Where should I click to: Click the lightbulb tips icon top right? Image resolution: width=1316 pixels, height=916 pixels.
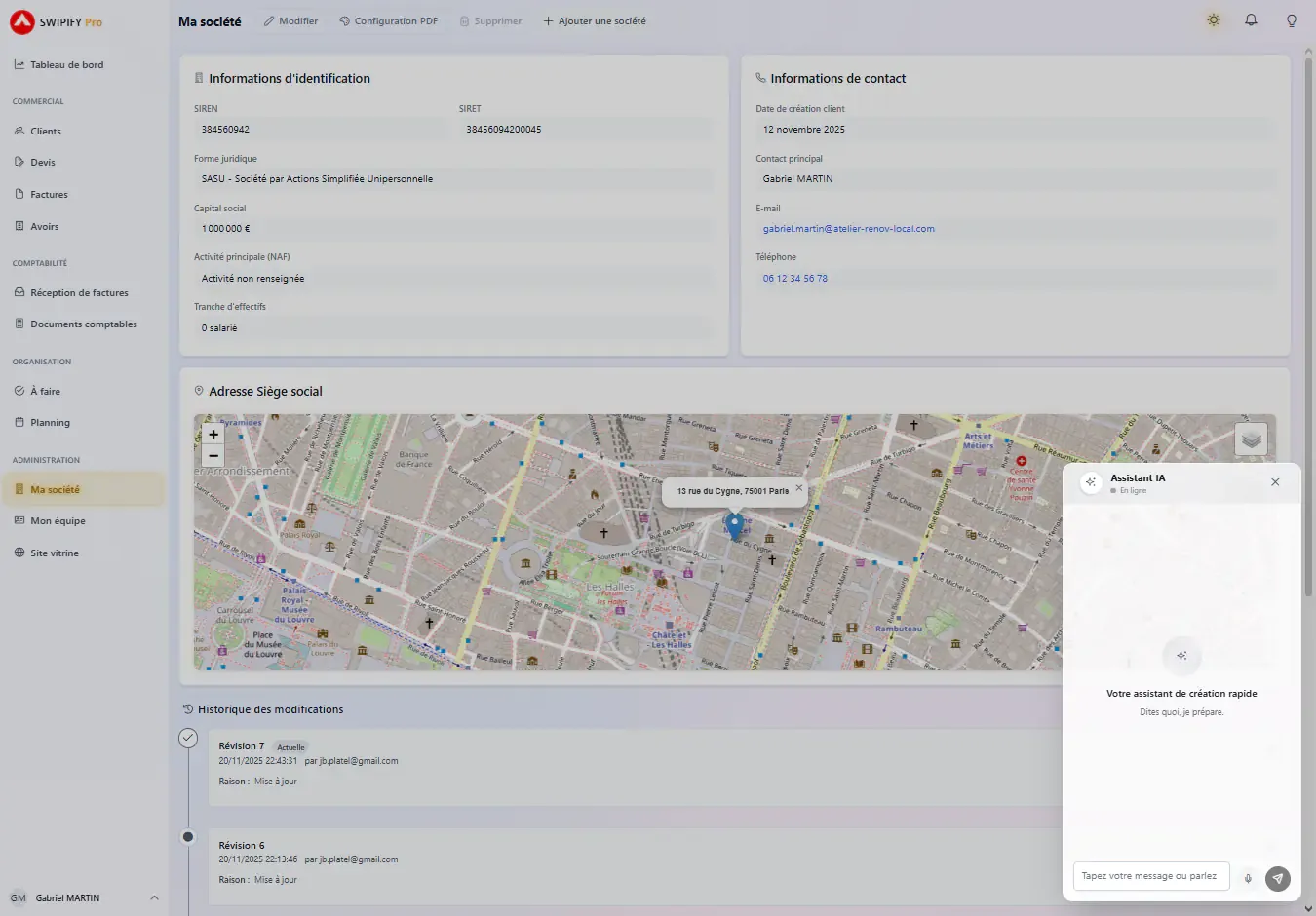[1291, 19]
